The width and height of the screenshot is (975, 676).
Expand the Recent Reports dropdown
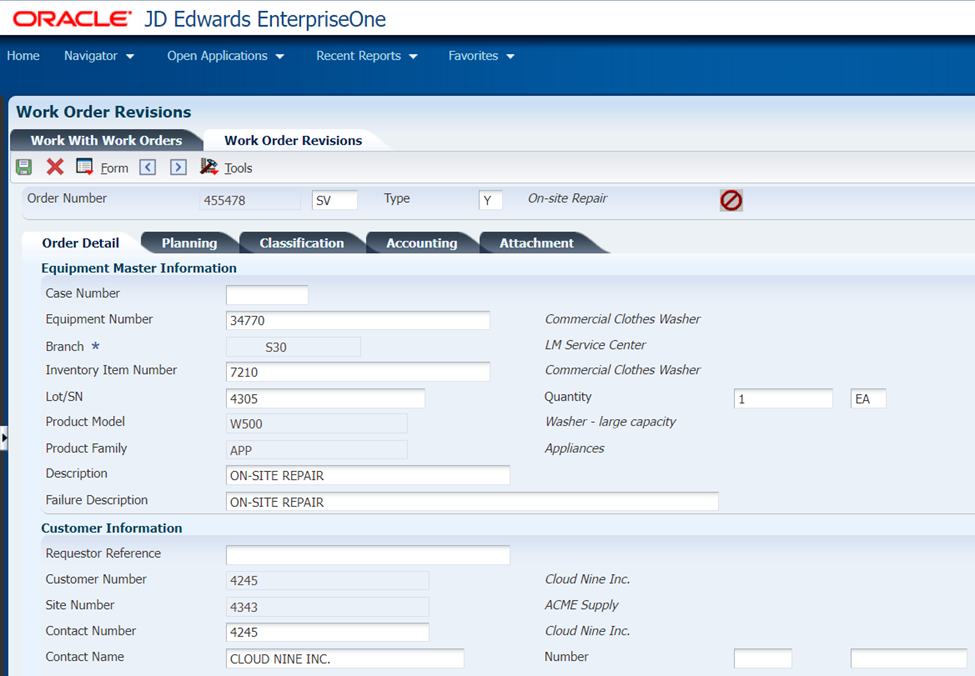tap(367, 56)
